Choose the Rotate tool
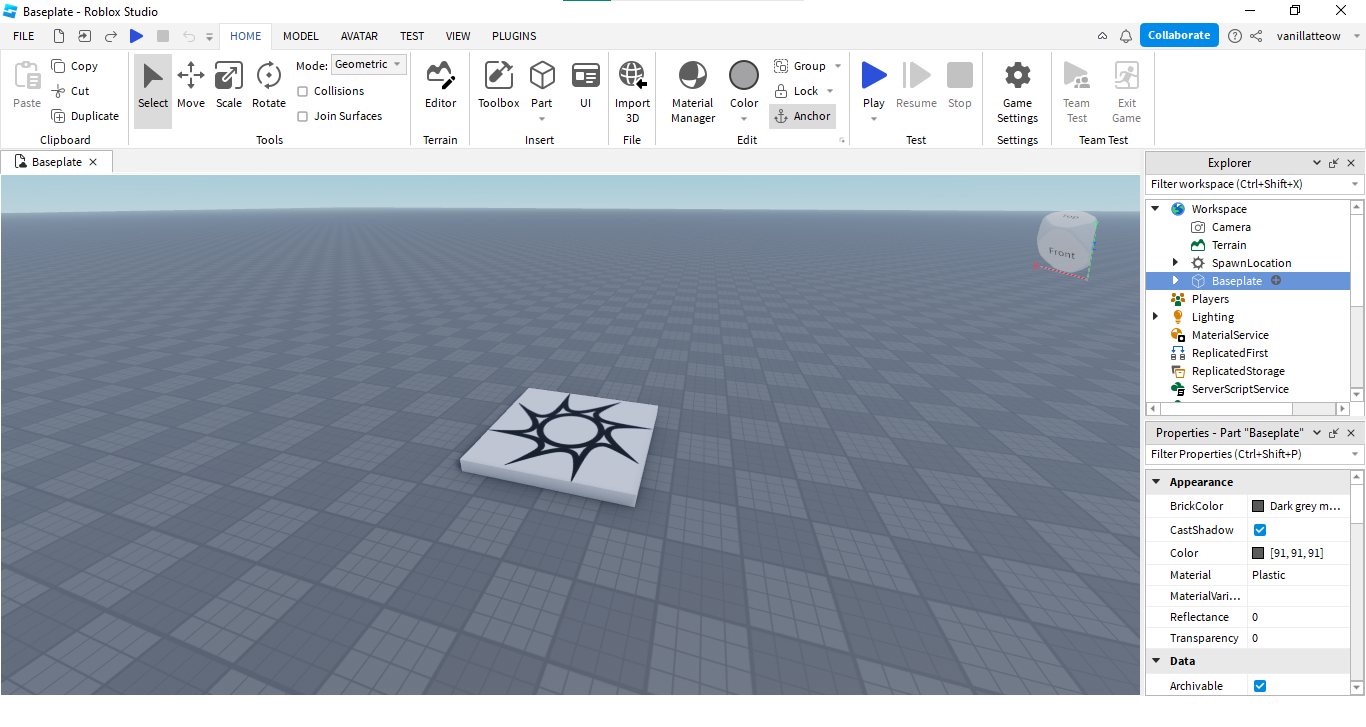This screenshot has height=727, width=1366. tap(268, 86)
